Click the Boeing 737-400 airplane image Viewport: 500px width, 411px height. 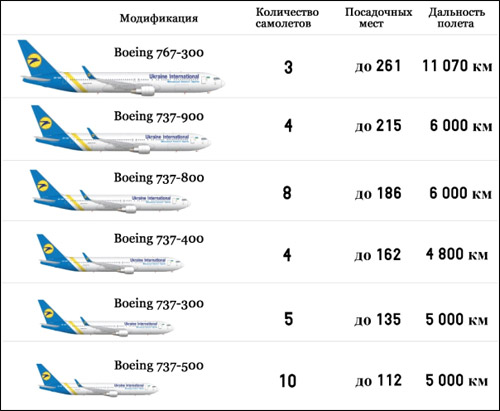[x=109, y=254]
